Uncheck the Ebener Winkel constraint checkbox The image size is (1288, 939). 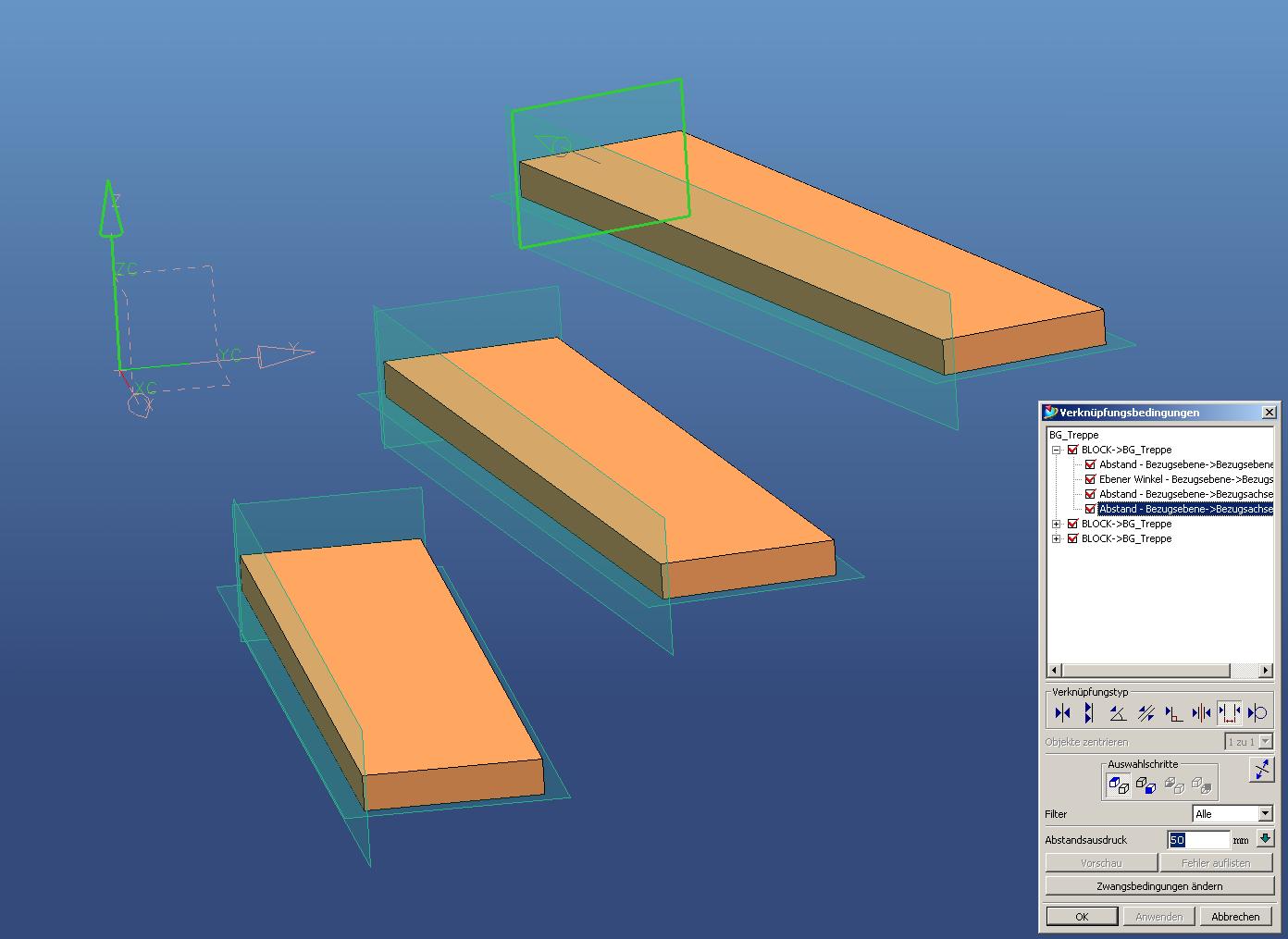coord(1090,479)
